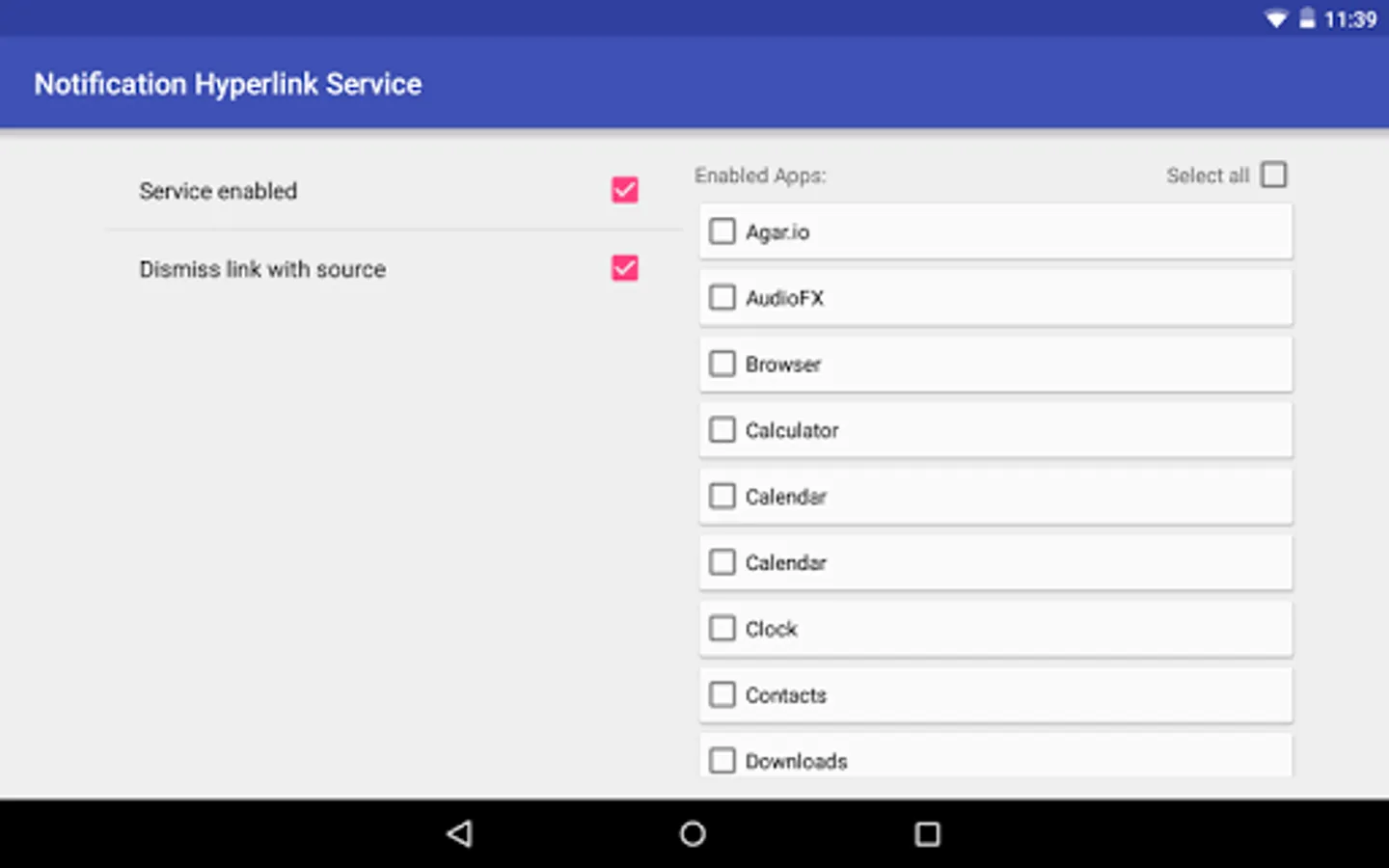The image size is (1389, 868).
Task: Check the Contacts checkbox
Action: pyautogui.click(x=722, y=693)
